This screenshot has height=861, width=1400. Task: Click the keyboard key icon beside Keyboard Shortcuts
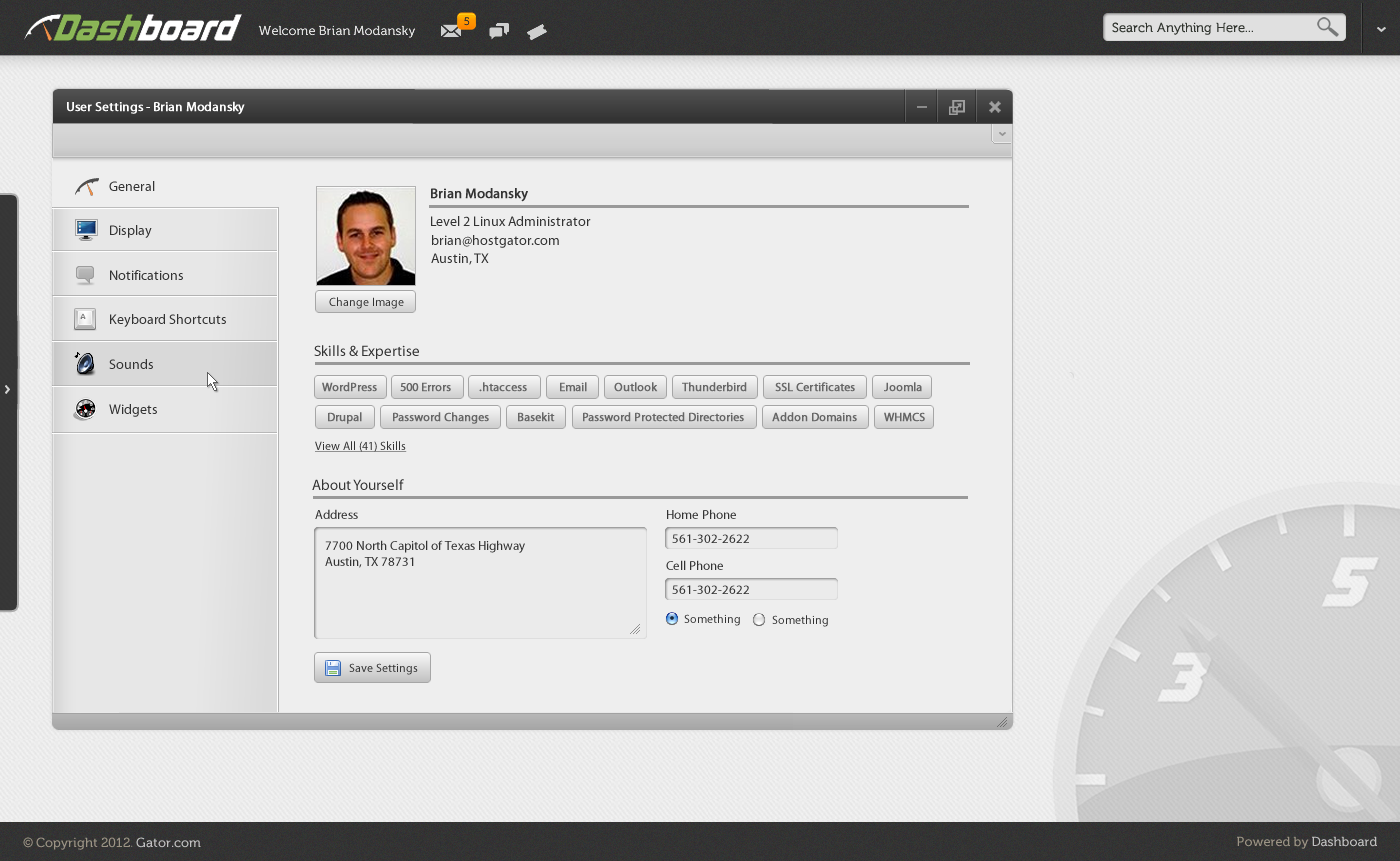(x=85, y=319)
